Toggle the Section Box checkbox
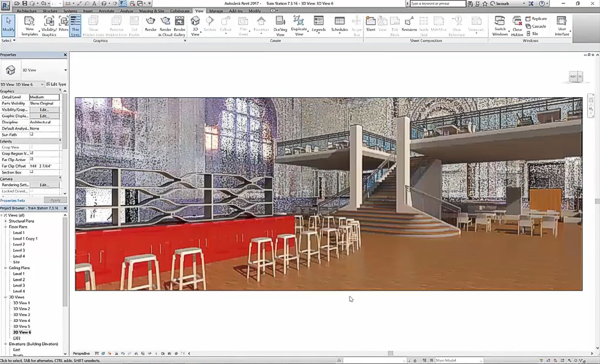Screen dimensions: 600x364 click(x=32, y=172)
